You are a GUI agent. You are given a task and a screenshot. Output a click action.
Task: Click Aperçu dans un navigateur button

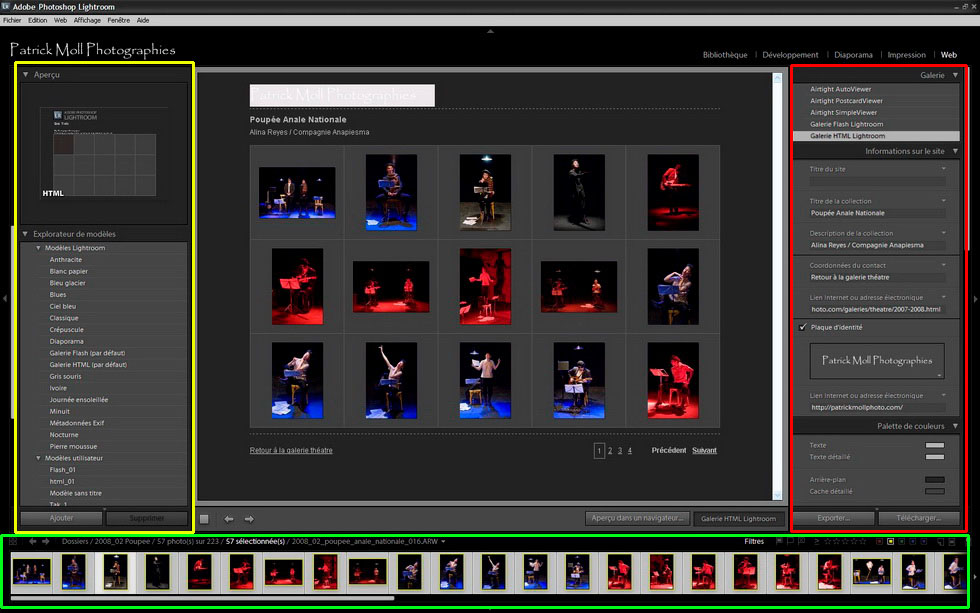click(x=636, y=518)
